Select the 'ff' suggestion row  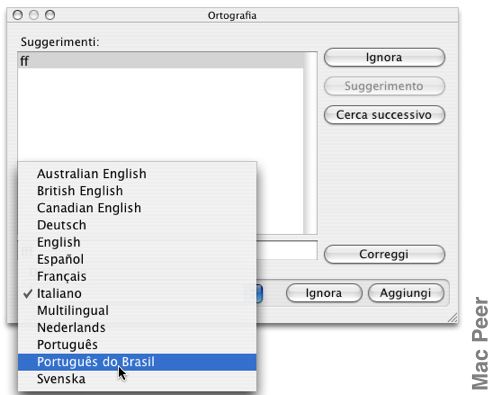[x=161, y=61]
